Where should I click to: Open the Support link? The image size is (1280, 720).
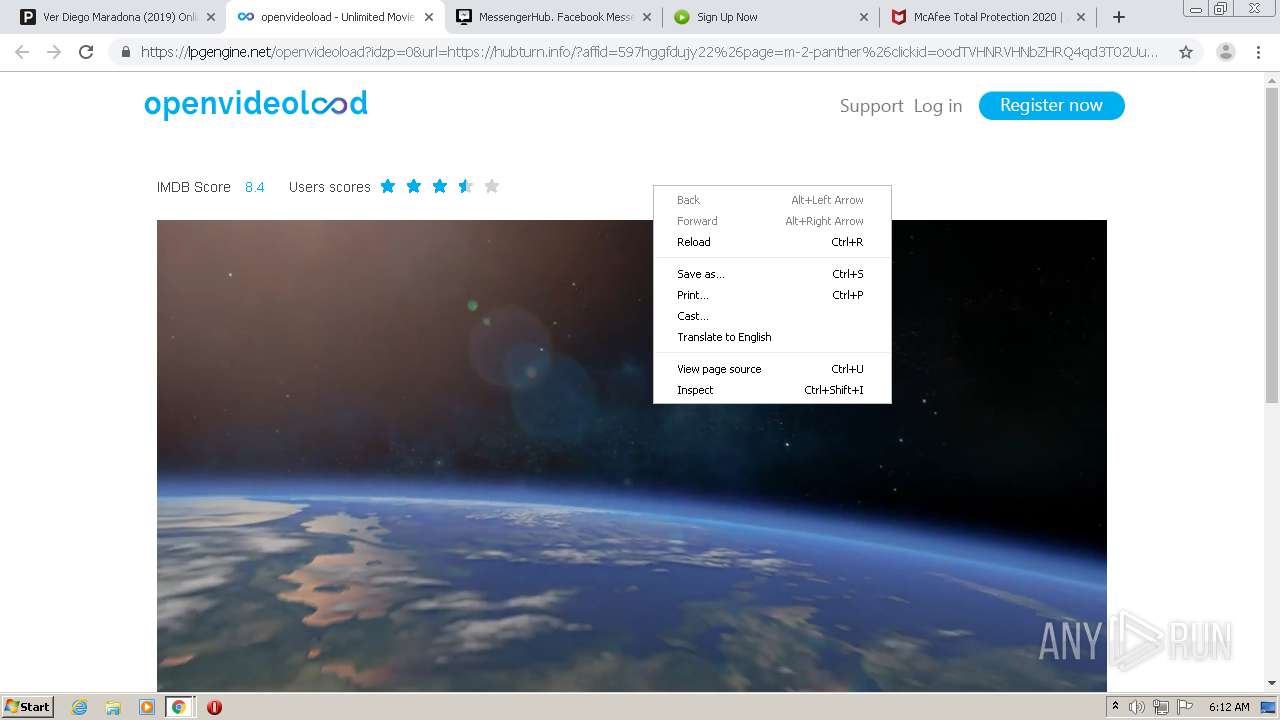871,106
